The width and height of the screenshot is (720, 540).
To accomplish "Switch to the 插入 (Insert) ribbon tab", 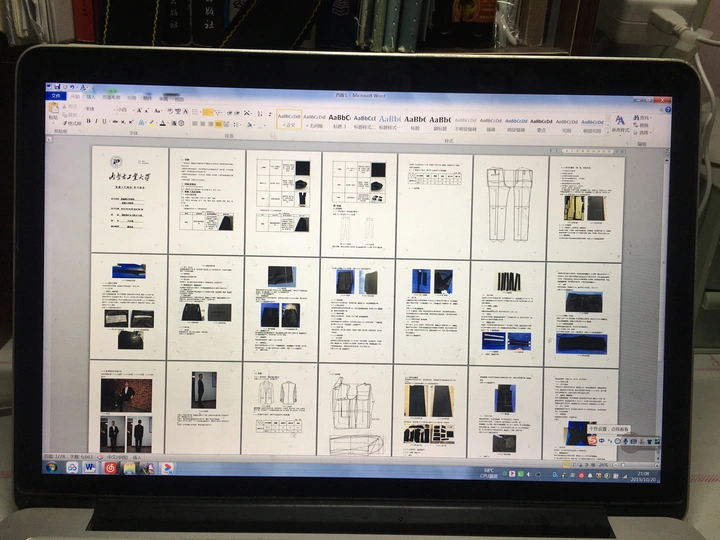I will 91,97.
